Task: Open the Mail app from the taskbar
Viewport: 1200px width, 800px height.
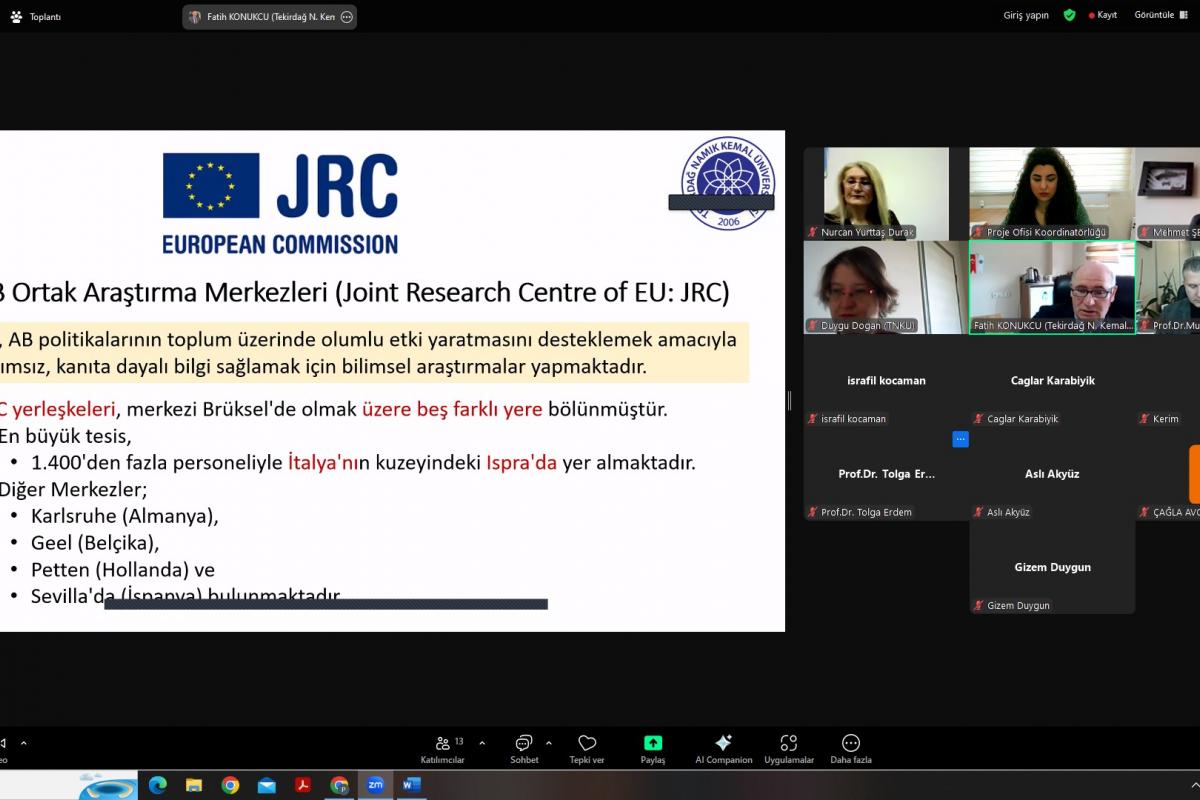Action: [266, 785]
